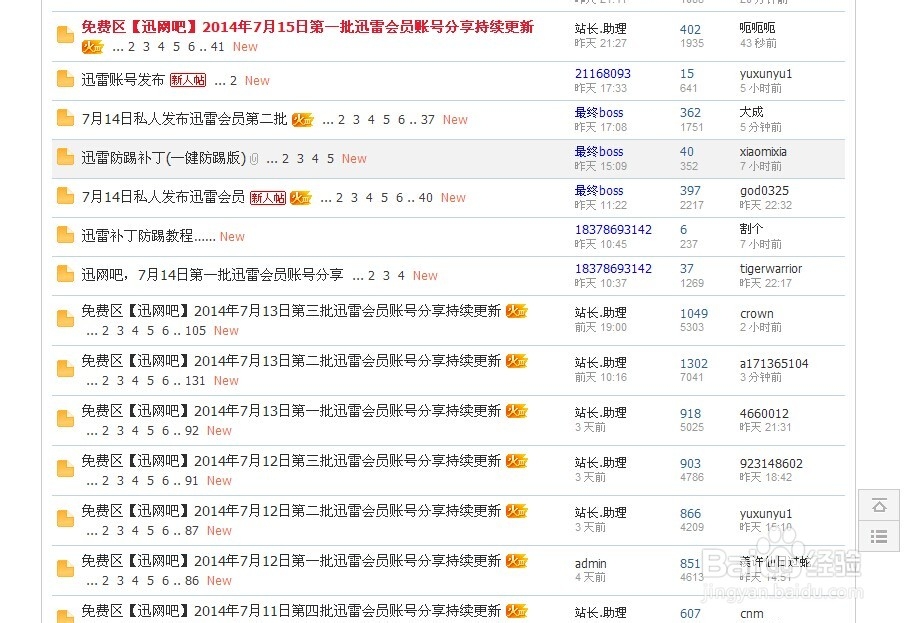Click the hot badge on 7月14日私人发布迅雷会员第二批
This screenshot has height=623, width=914.
click(x=303, y=119)
